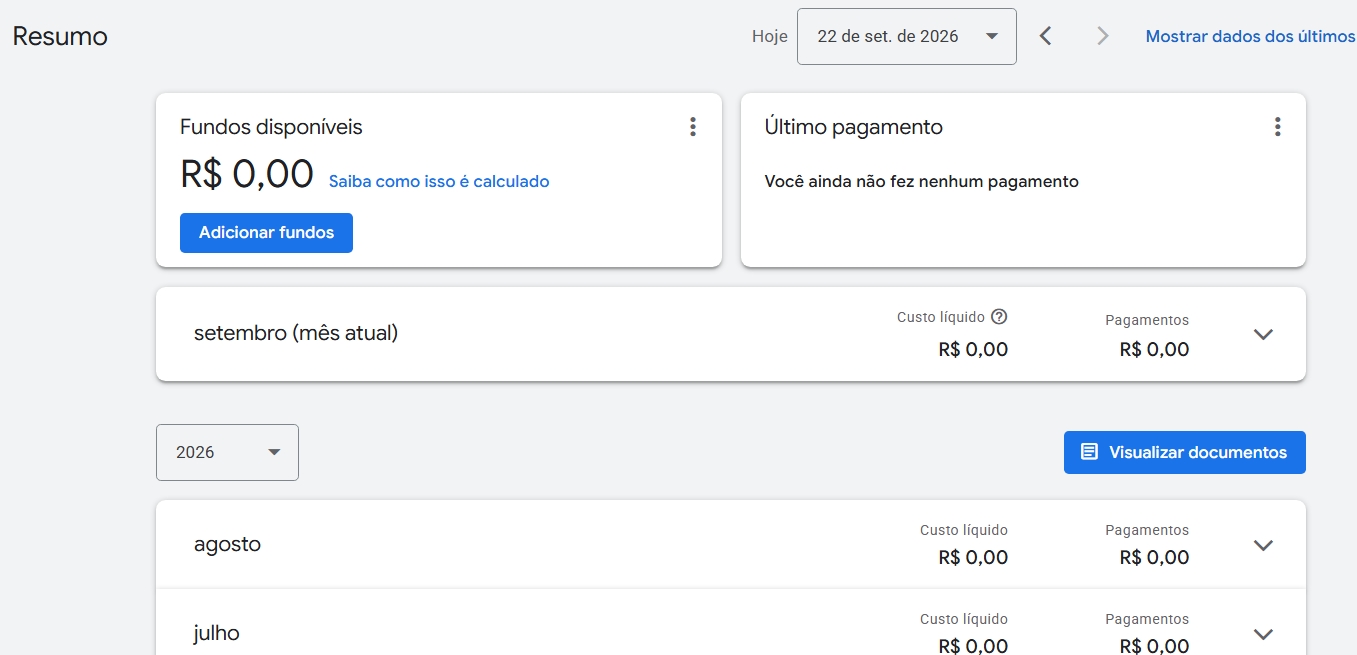
Task: Open Saiba como isso é calculado link
Action: click(439, 182)
